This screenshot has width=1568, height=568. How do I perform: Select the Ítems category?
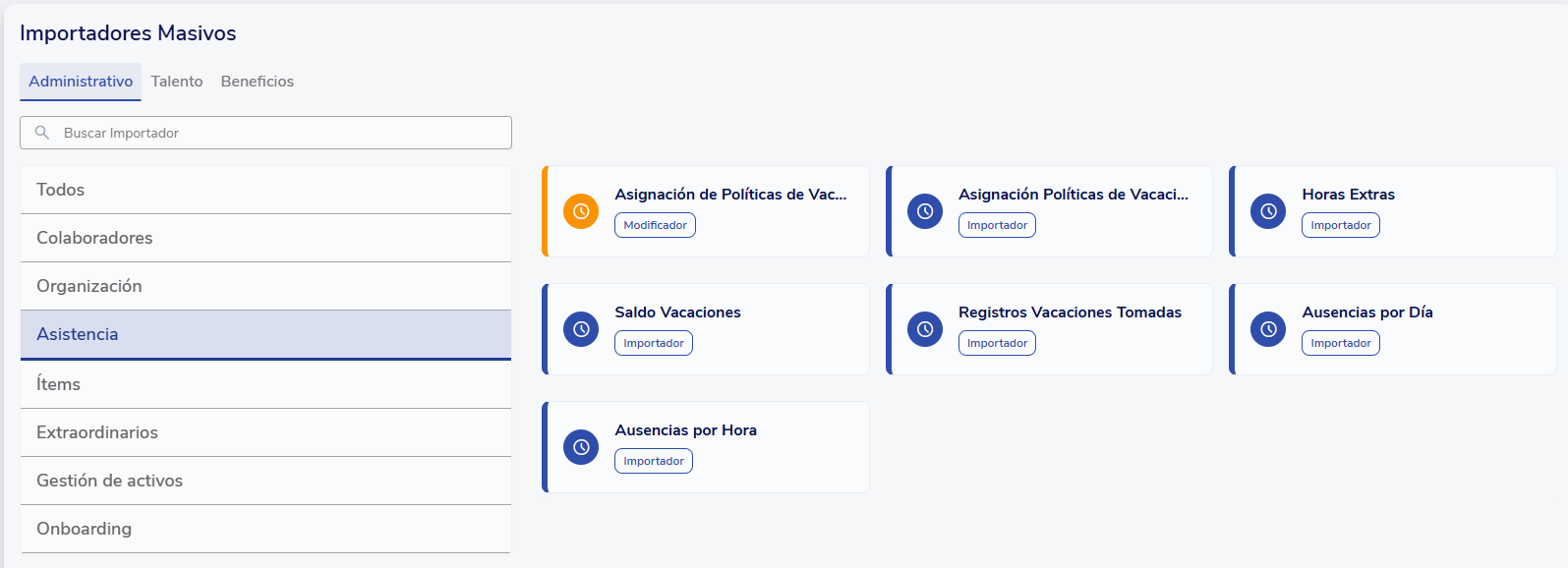point(265,384)
